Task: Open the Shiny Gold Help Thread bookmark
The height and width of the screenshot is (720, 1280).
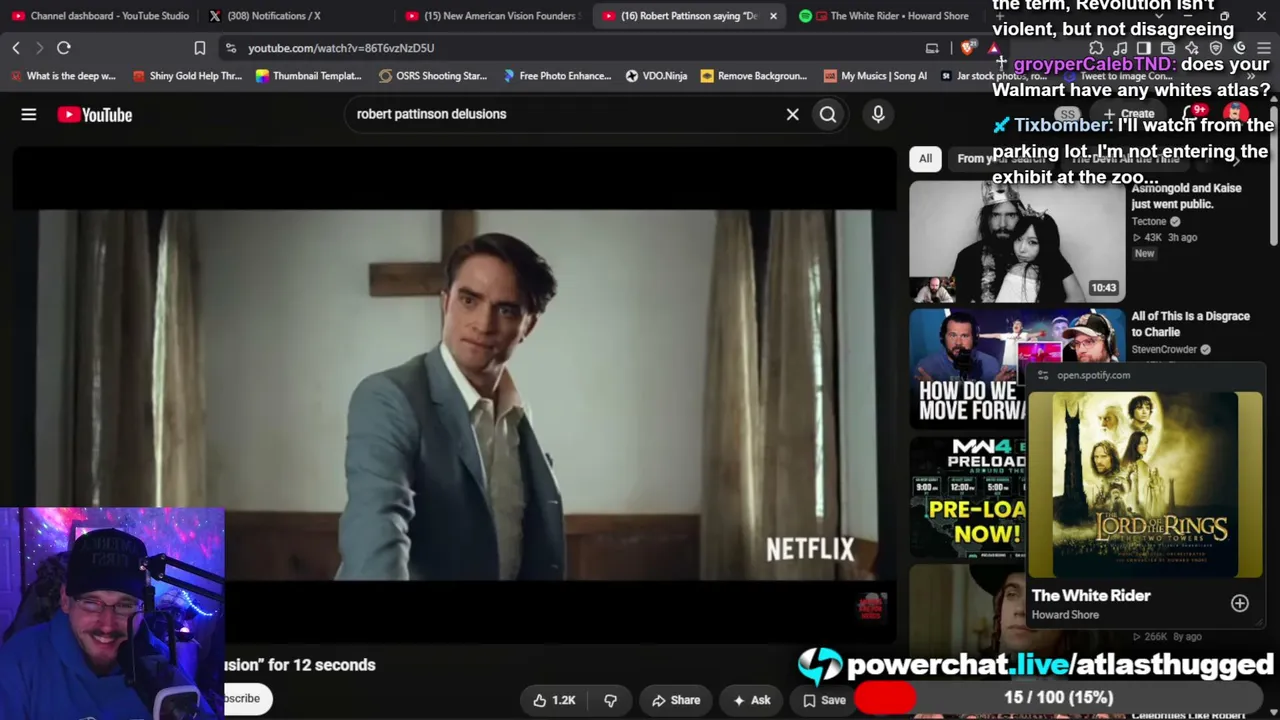Action: [188, 76]
